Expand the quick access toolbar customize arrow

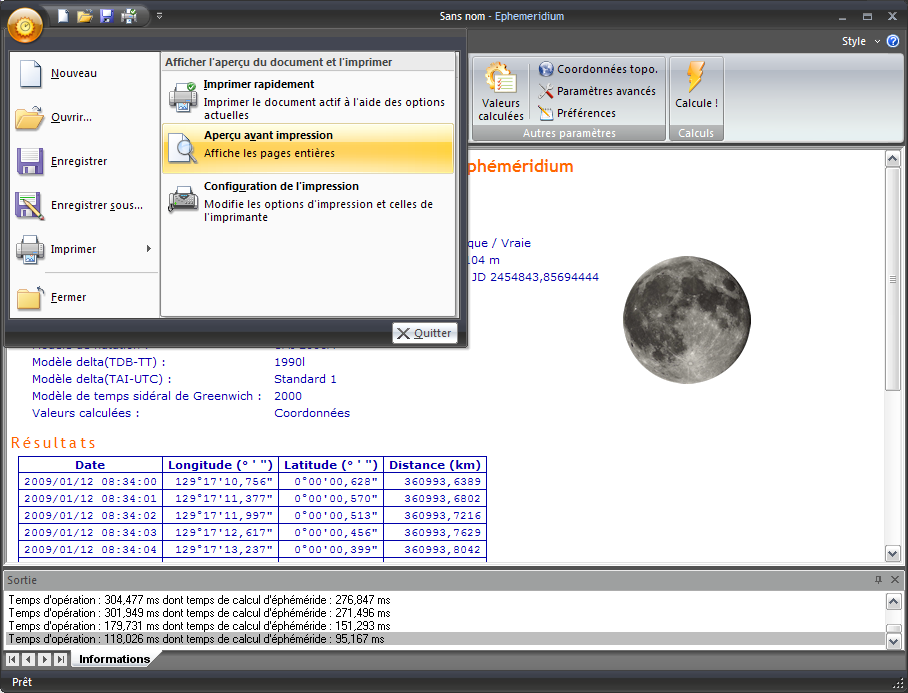click(x=160, y=16)
